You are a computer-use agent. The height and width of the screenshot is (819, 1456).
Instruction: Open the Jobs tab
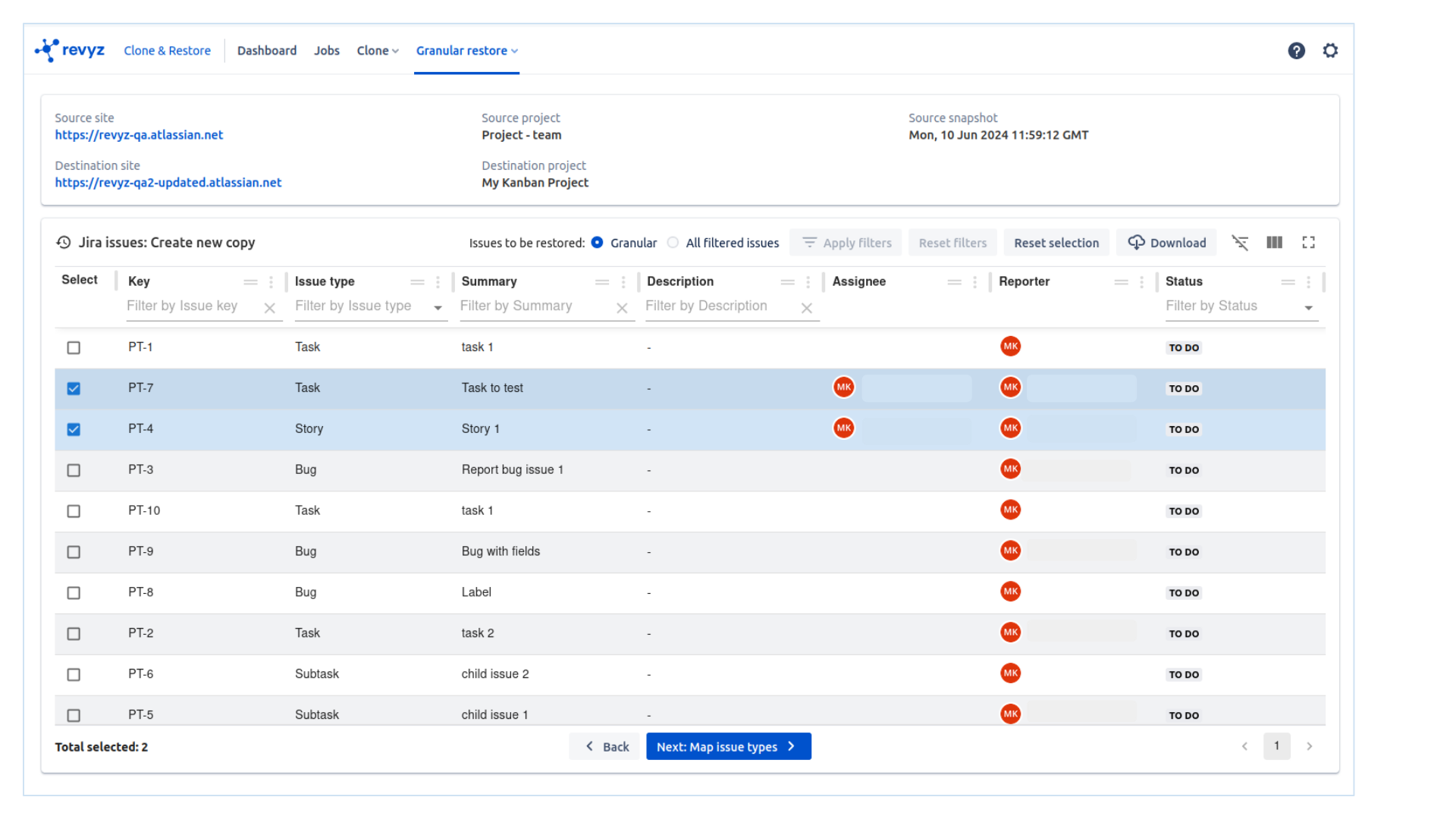click(x=327, y=51)
